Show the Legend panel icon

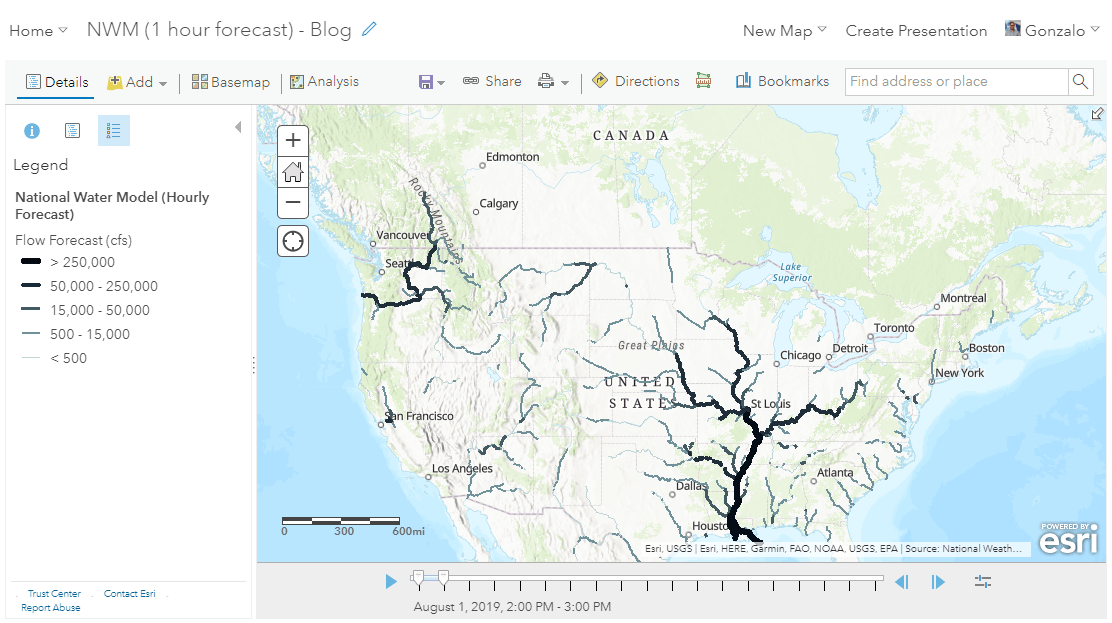click(x=113, y=131)
